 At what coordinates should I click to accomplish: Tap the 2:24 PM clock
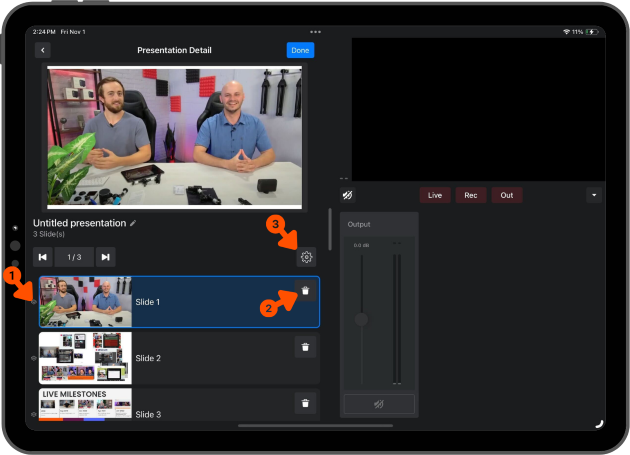[44, 32]
